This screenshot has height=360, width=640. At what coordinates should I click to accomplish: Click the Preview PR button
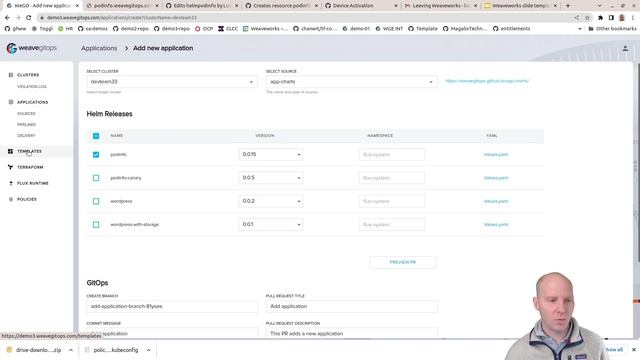pos(403,262)
